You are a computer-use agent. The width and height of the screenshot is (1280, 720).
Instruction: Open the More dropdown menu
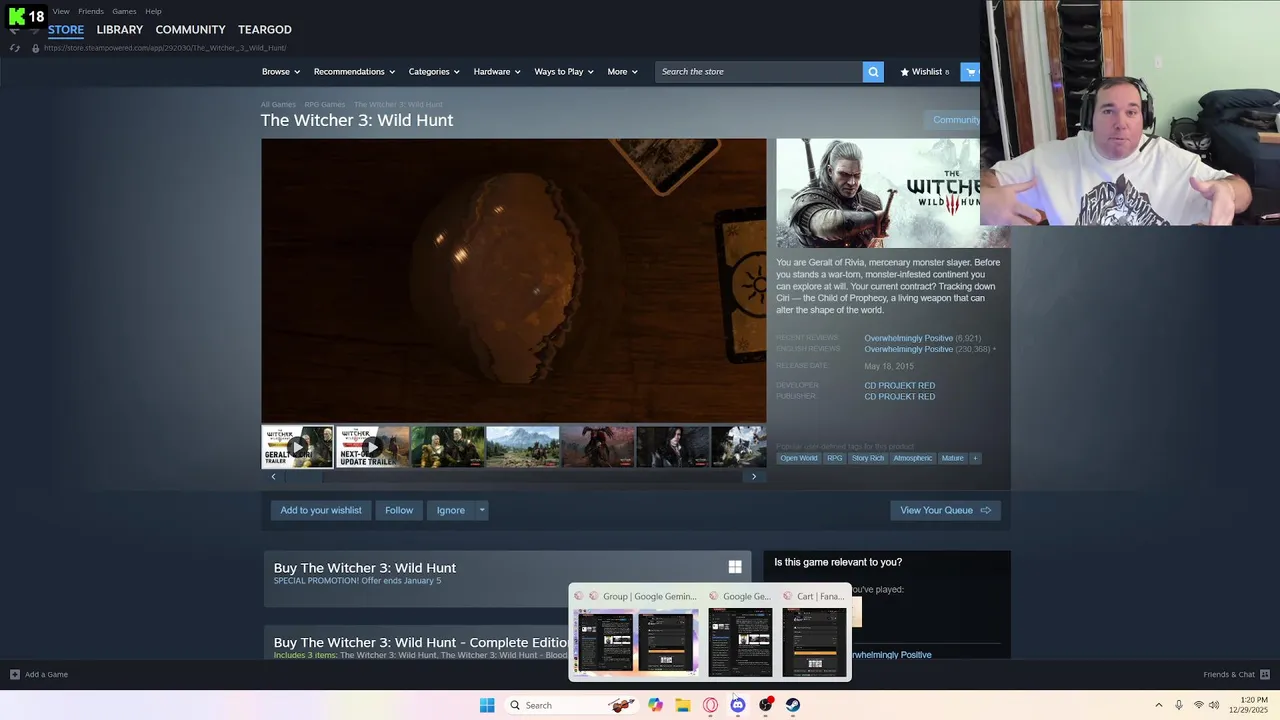coord(622,72)
